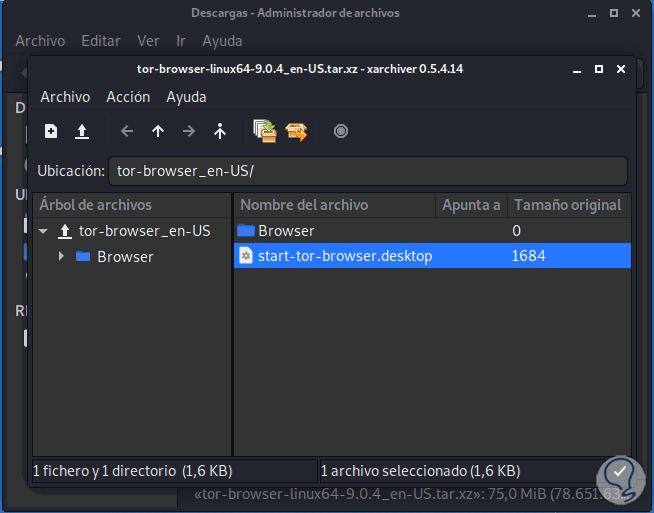
Task: Sort by Tamaño original column
Action: [x=568, y=205]
